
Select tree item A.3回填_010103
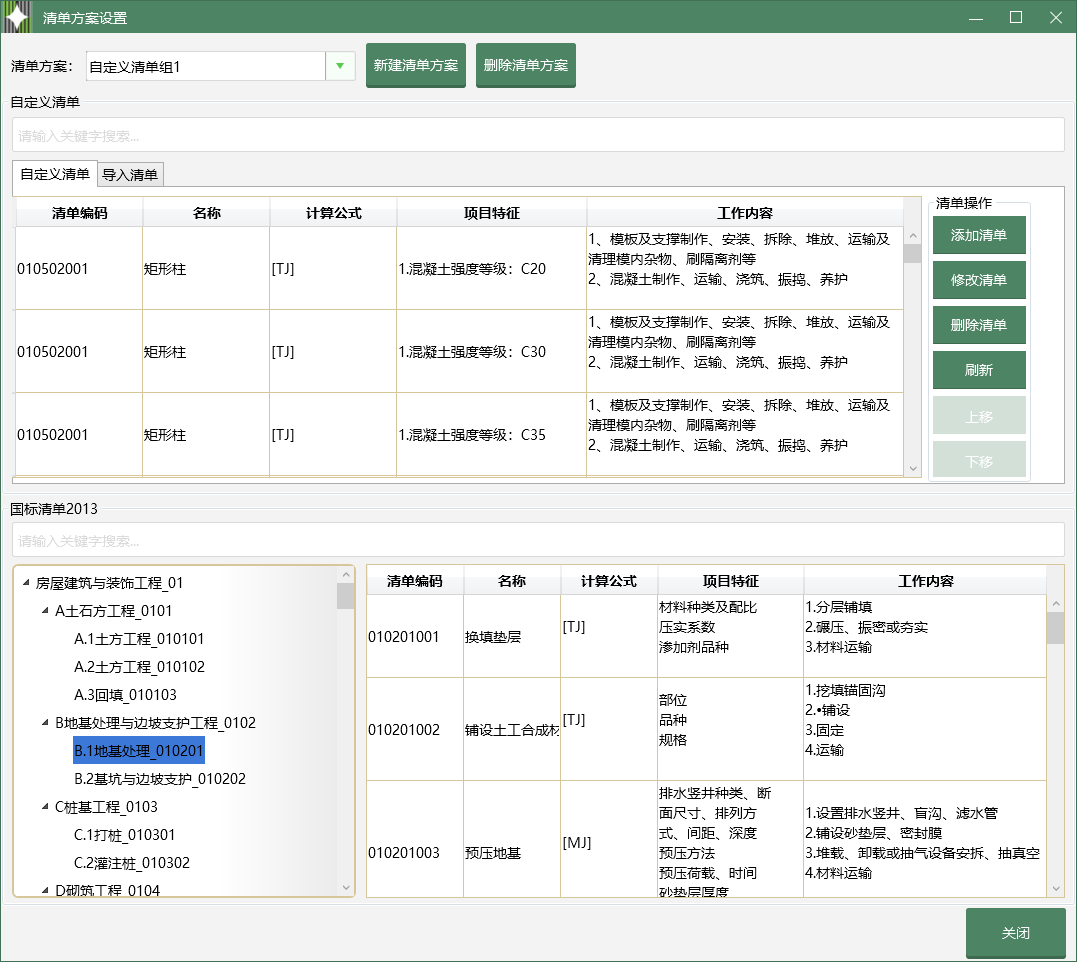pos(125,695)
